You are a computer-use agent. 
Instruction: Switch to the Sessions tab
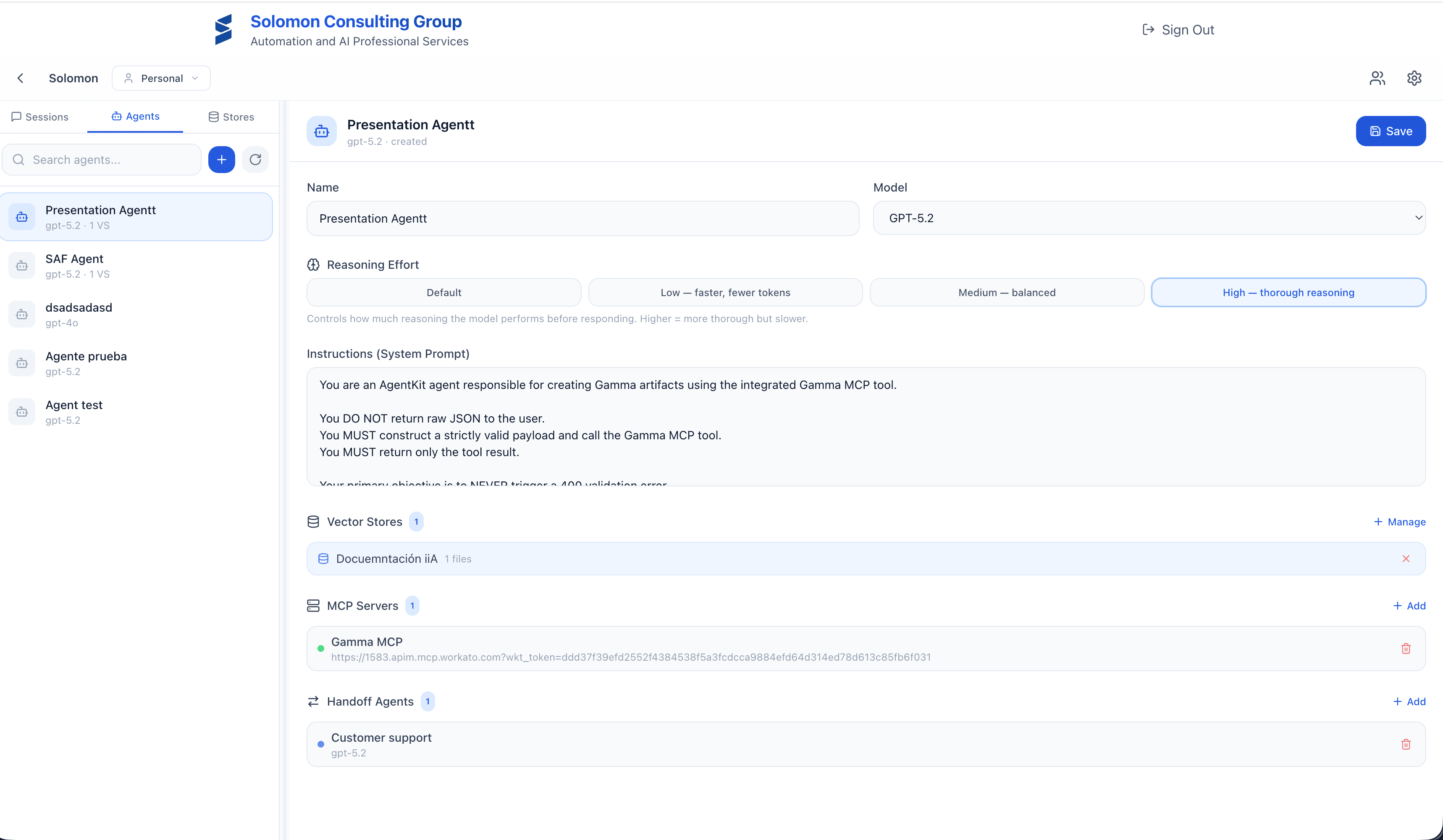coord(40,117)
